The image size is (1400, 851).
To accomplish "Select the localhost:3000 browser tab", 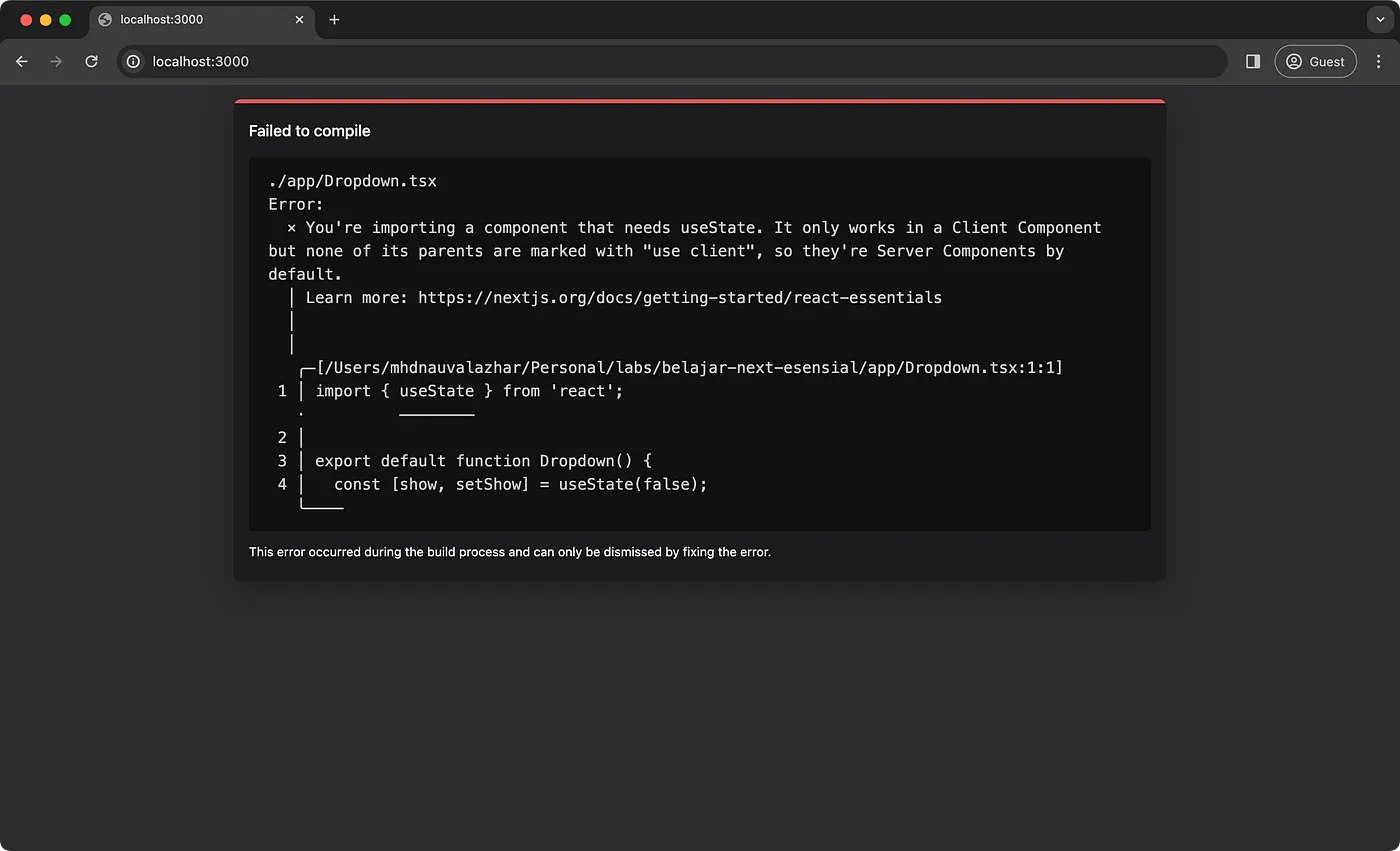I will [x=180, y=19].
